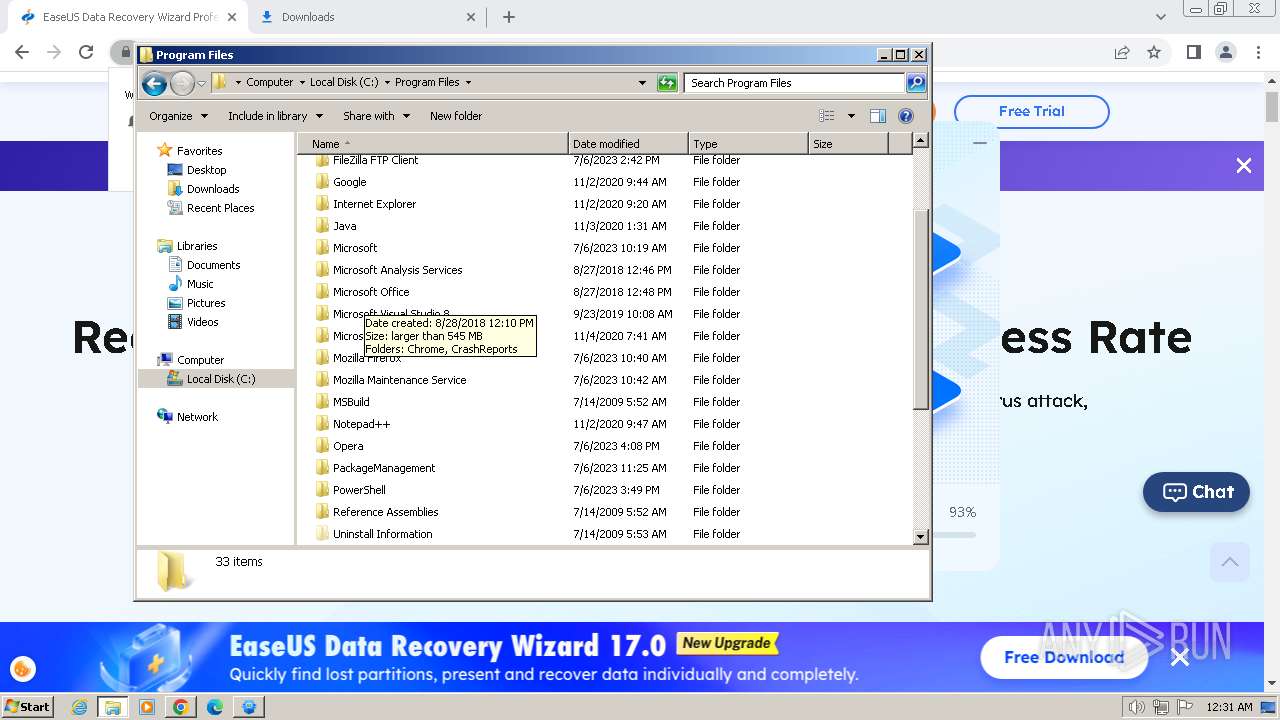Click the file list scroll up arrow

[x=921, y=141]
